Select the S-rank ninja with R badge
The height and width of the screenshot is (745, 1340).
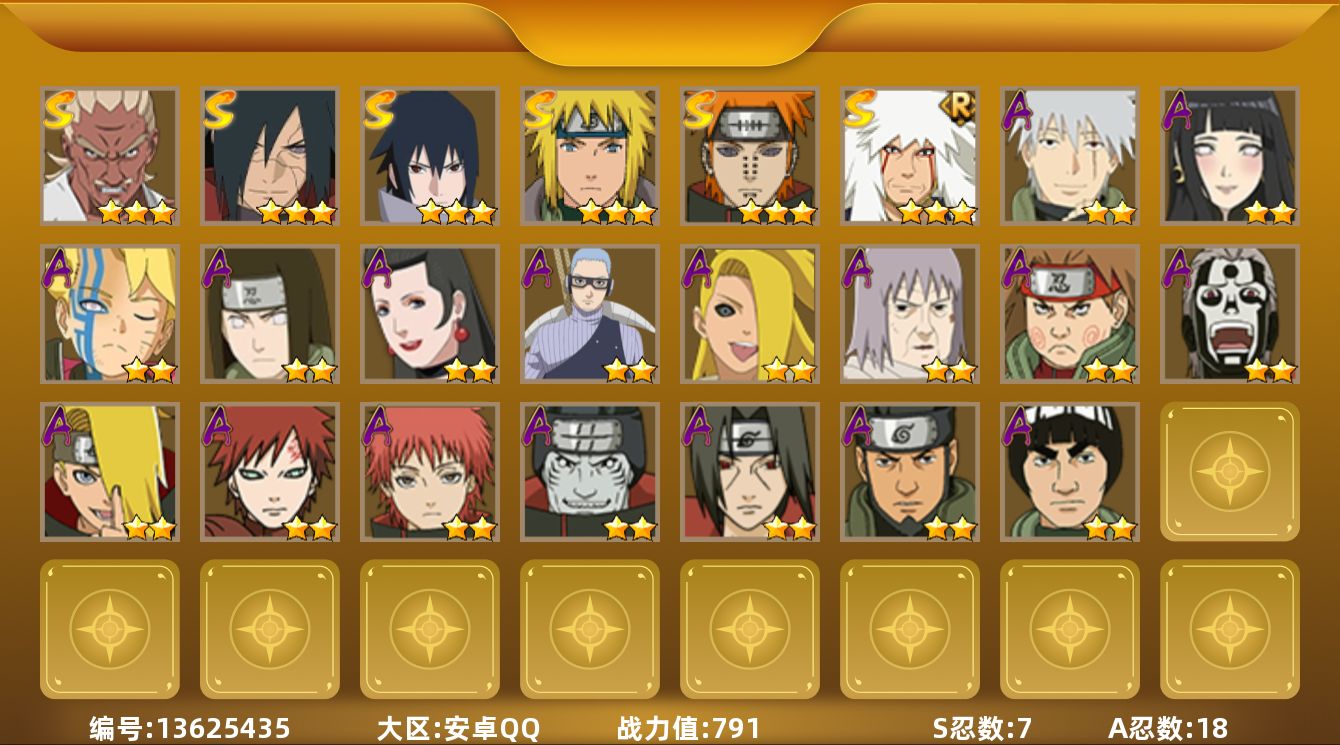click(x=909, y=155)
